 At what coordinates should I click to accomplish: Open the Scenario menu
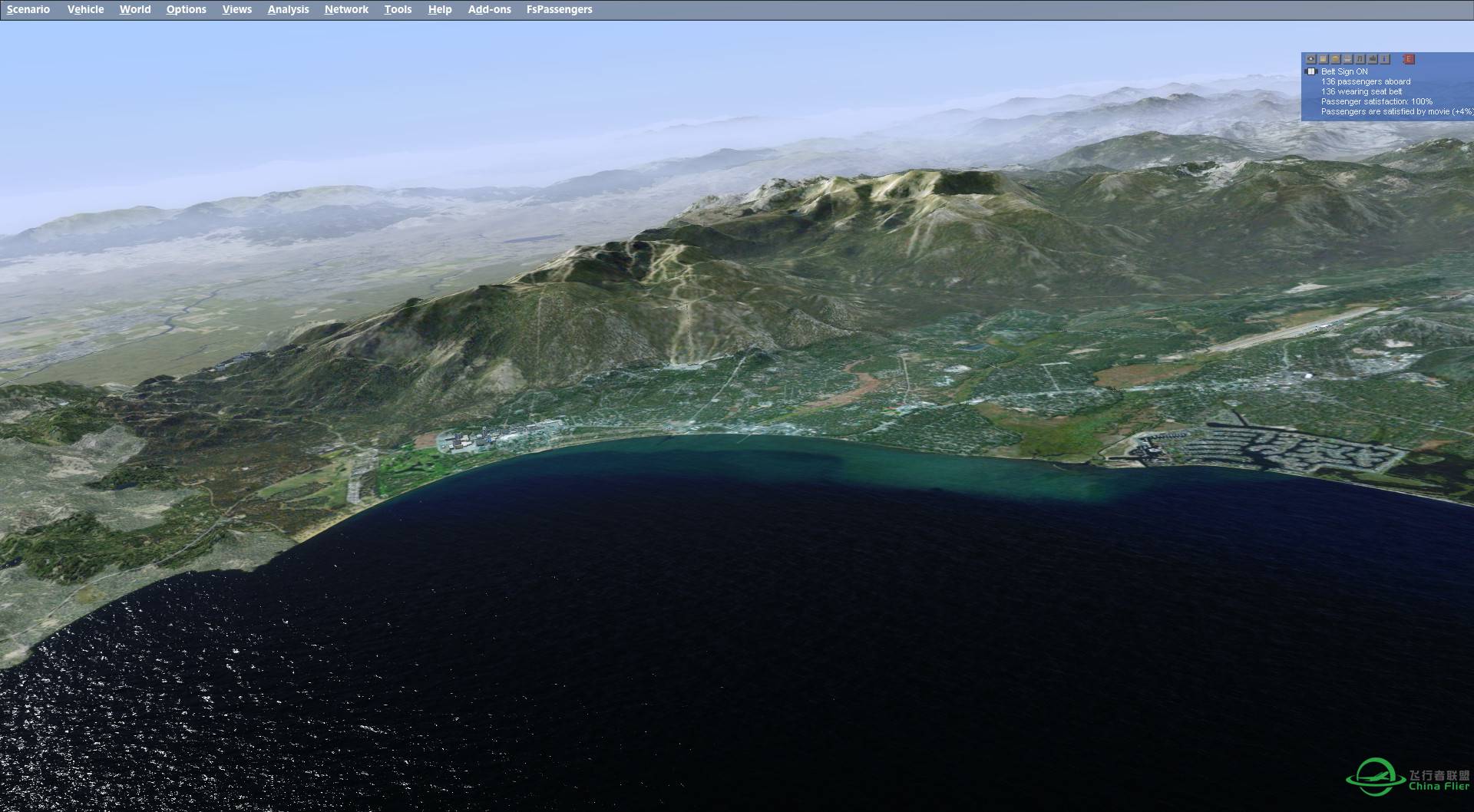pyautogui.click(x=28, y=9)
